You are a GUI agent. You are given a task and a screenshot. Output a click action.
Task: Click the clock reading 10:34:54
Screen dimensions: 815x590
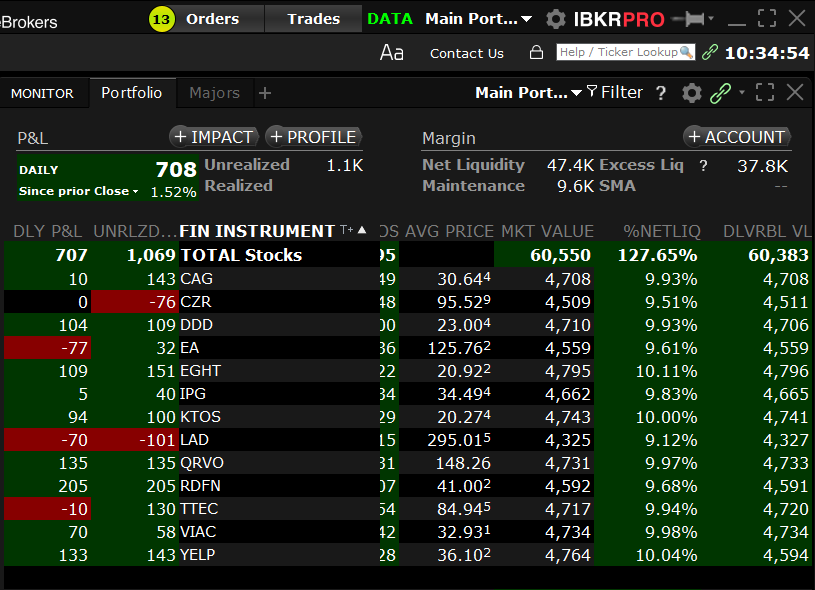tap(767, 53)
